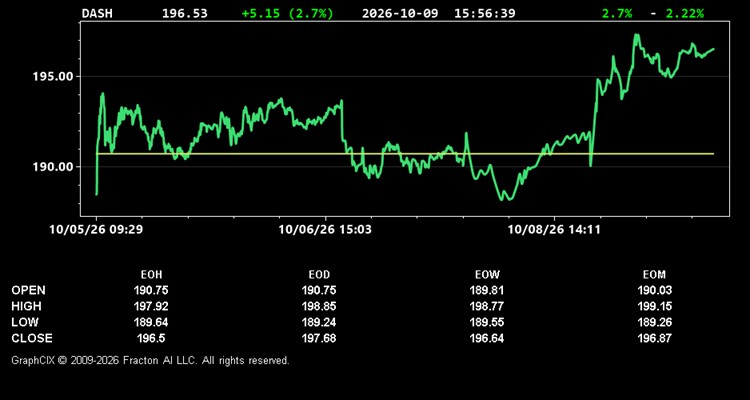Image resolution: width=750 pixels, height=400 pixels.
Task: Select the 195.00 y-axis label
Action: tap(53, 77)
